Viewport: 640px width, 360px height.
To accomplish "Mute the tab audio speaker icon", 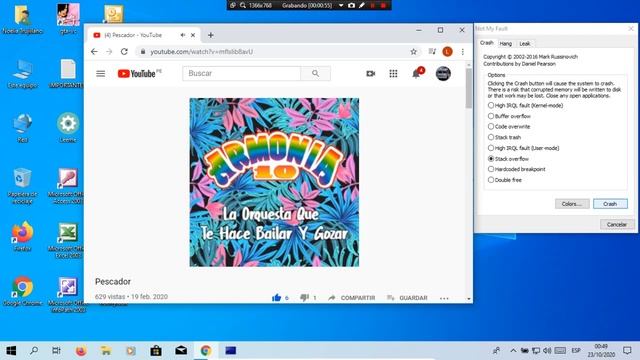I will point(183,35).
